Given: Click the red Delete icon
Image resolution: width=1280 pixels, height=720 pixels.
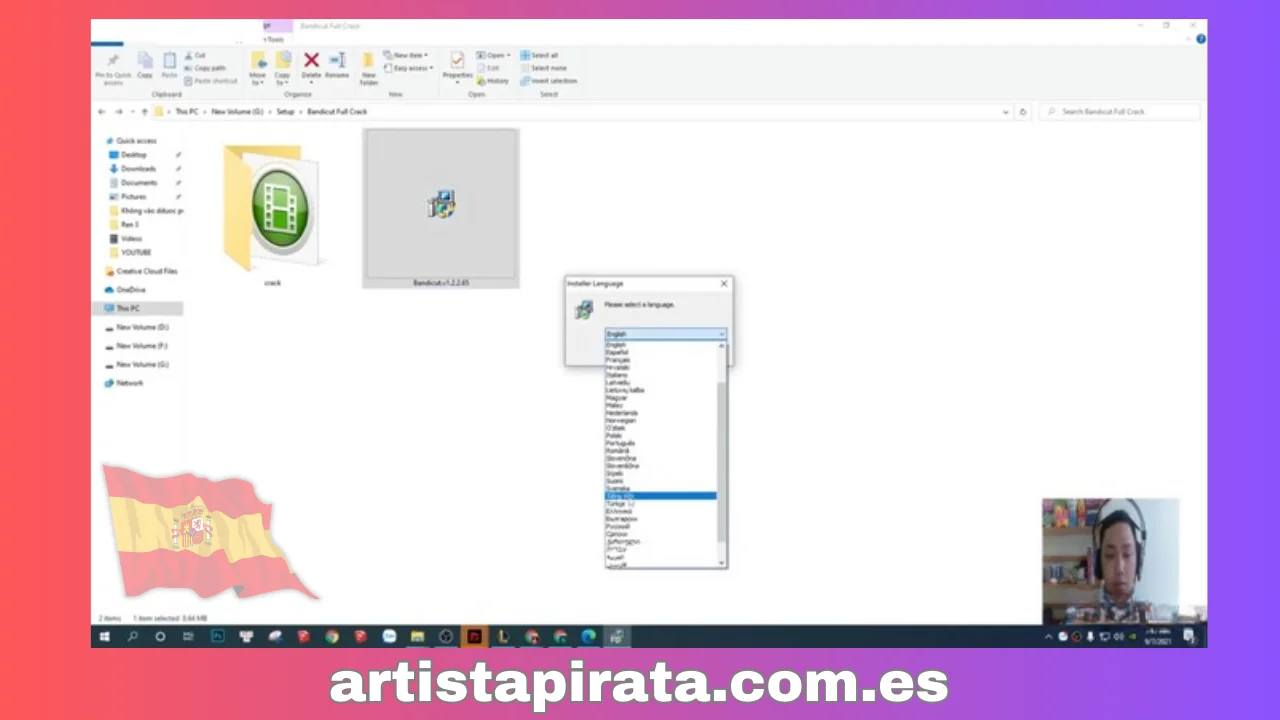Looking at the screenshot, I should point(311,60).
